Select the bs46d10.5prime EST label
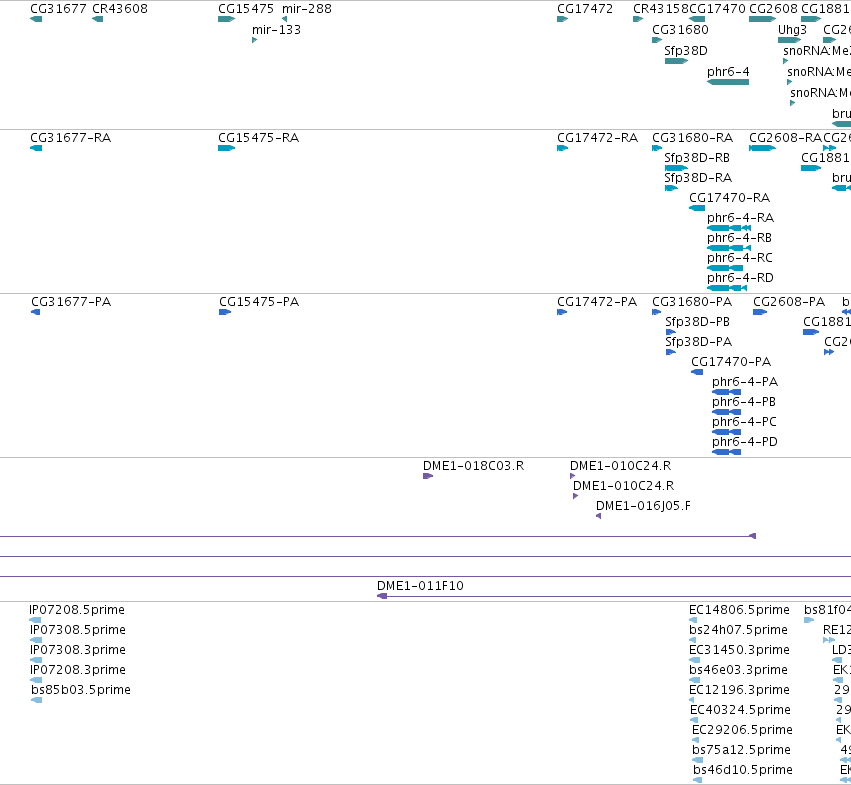The image size is (851, 785). [743, 771]
